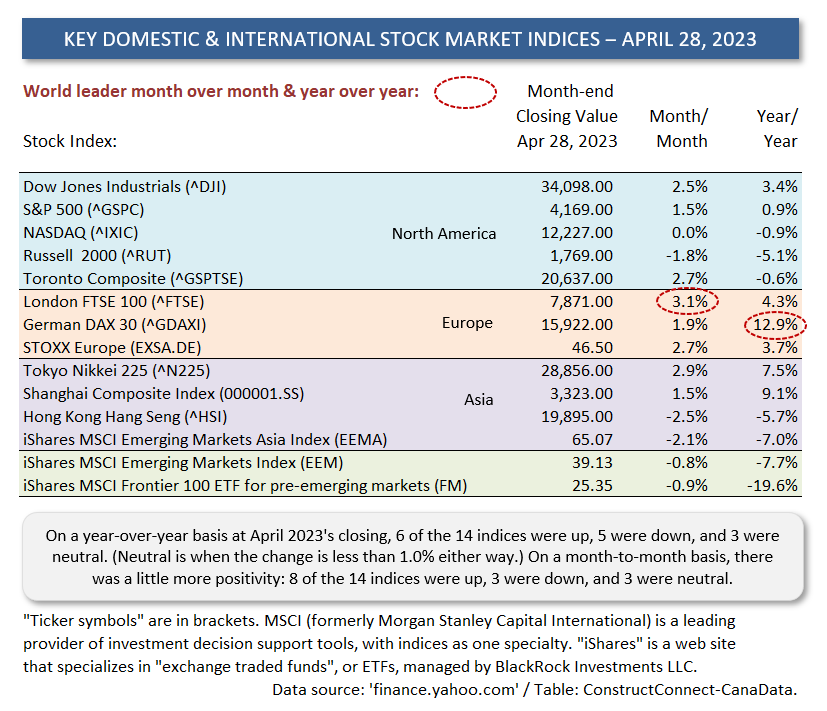This screenshot has width=827, height=711.
Task: Click NASDAQ month change 0.0%
Action: tap(689, 233)
